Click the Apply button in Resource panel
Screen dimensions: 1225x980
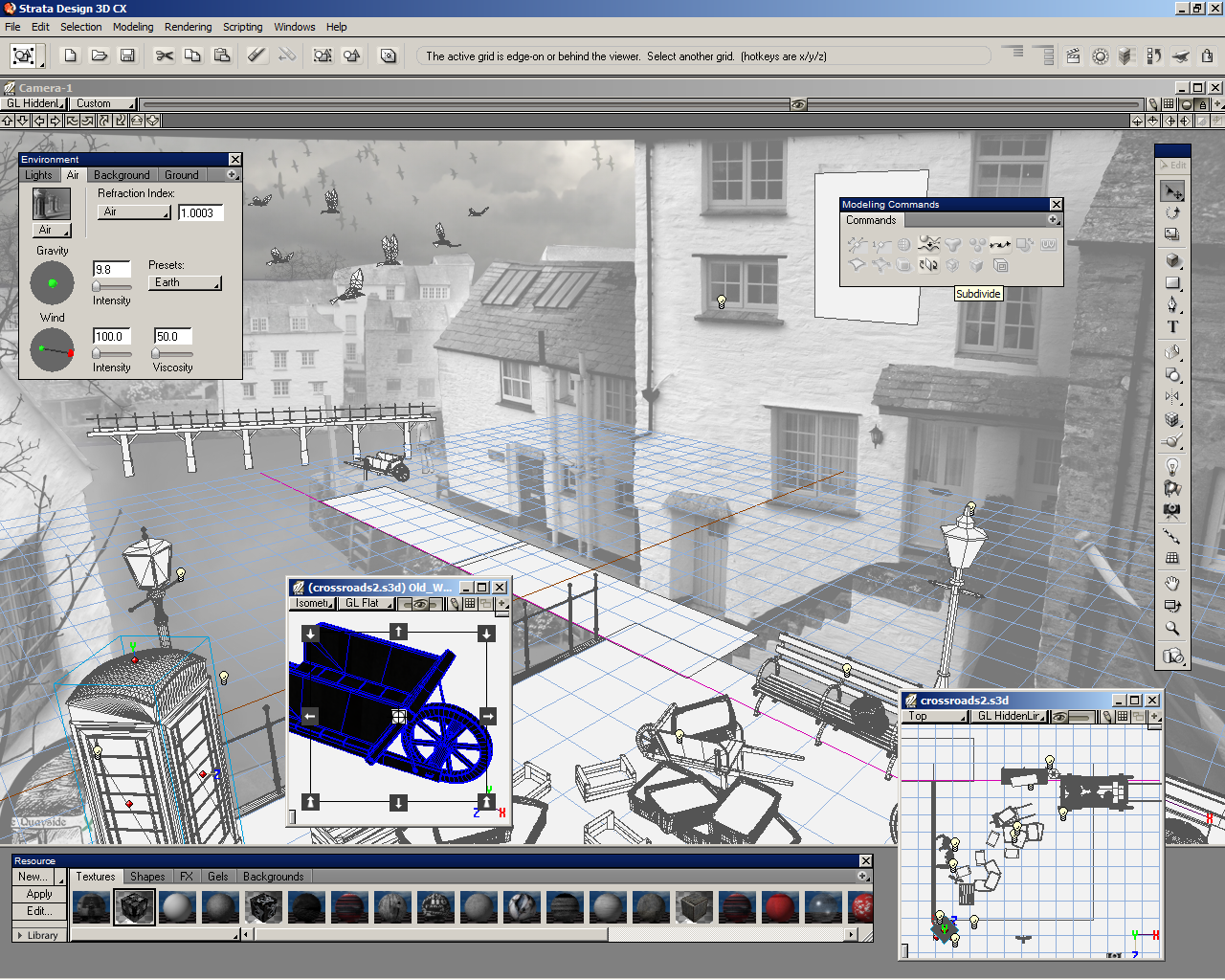tap(39, 894)
